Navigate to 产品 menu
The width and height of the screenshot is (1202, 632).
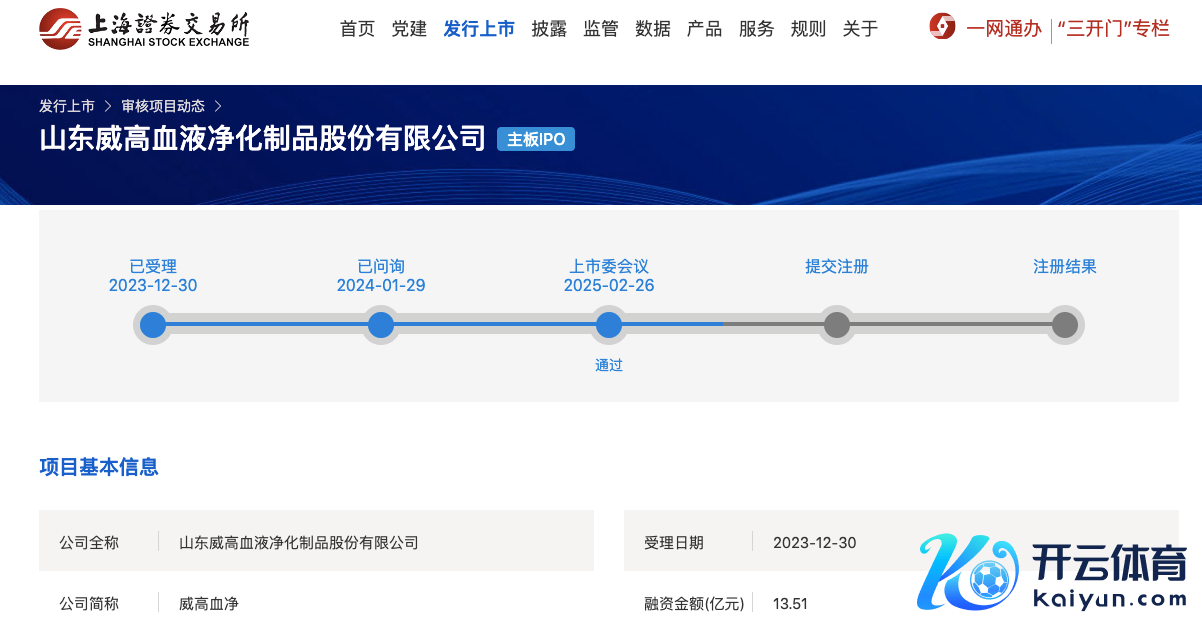click(704, 29)
